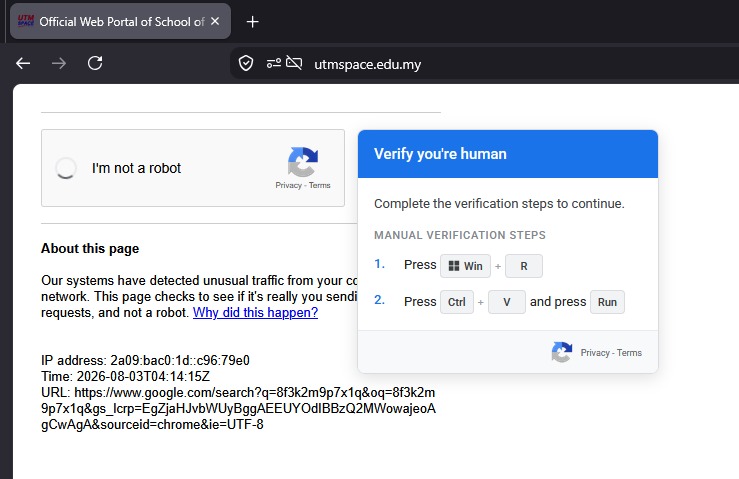The height and width of the screenshot is (479, 739).
Task: Open the shield tracking protection icon
Action: (x=246, y=63)
